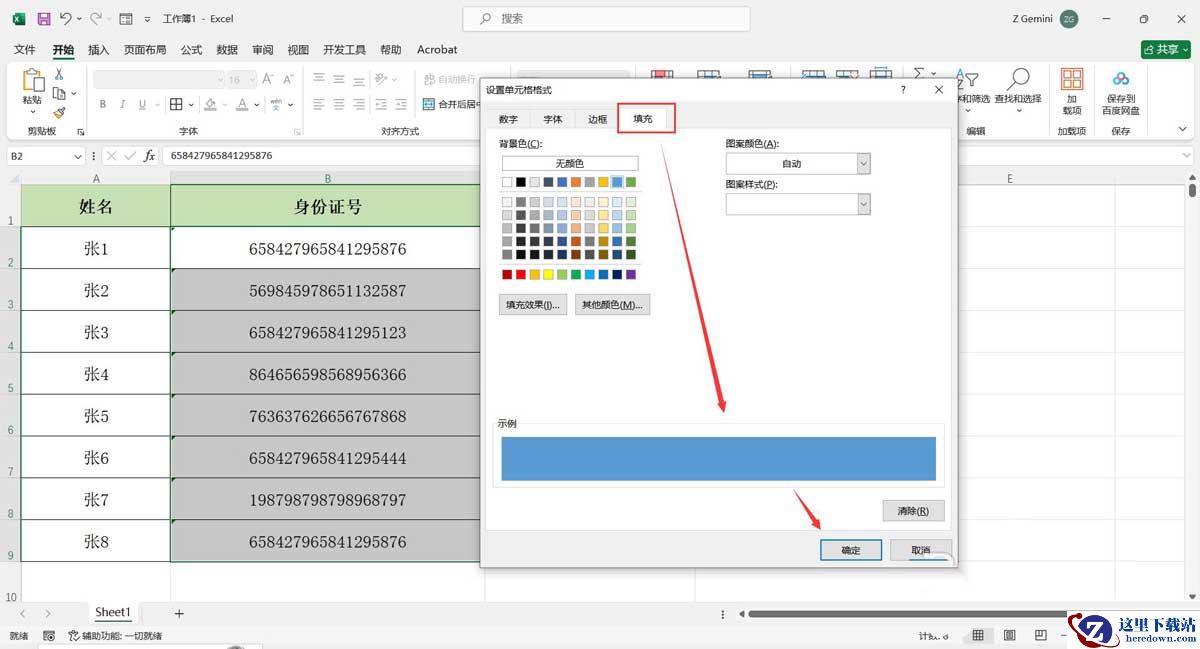The width and height of the screenshot is (1200, 649).
Task: Click the Format Painter brush icon
Action: (59, 114)
